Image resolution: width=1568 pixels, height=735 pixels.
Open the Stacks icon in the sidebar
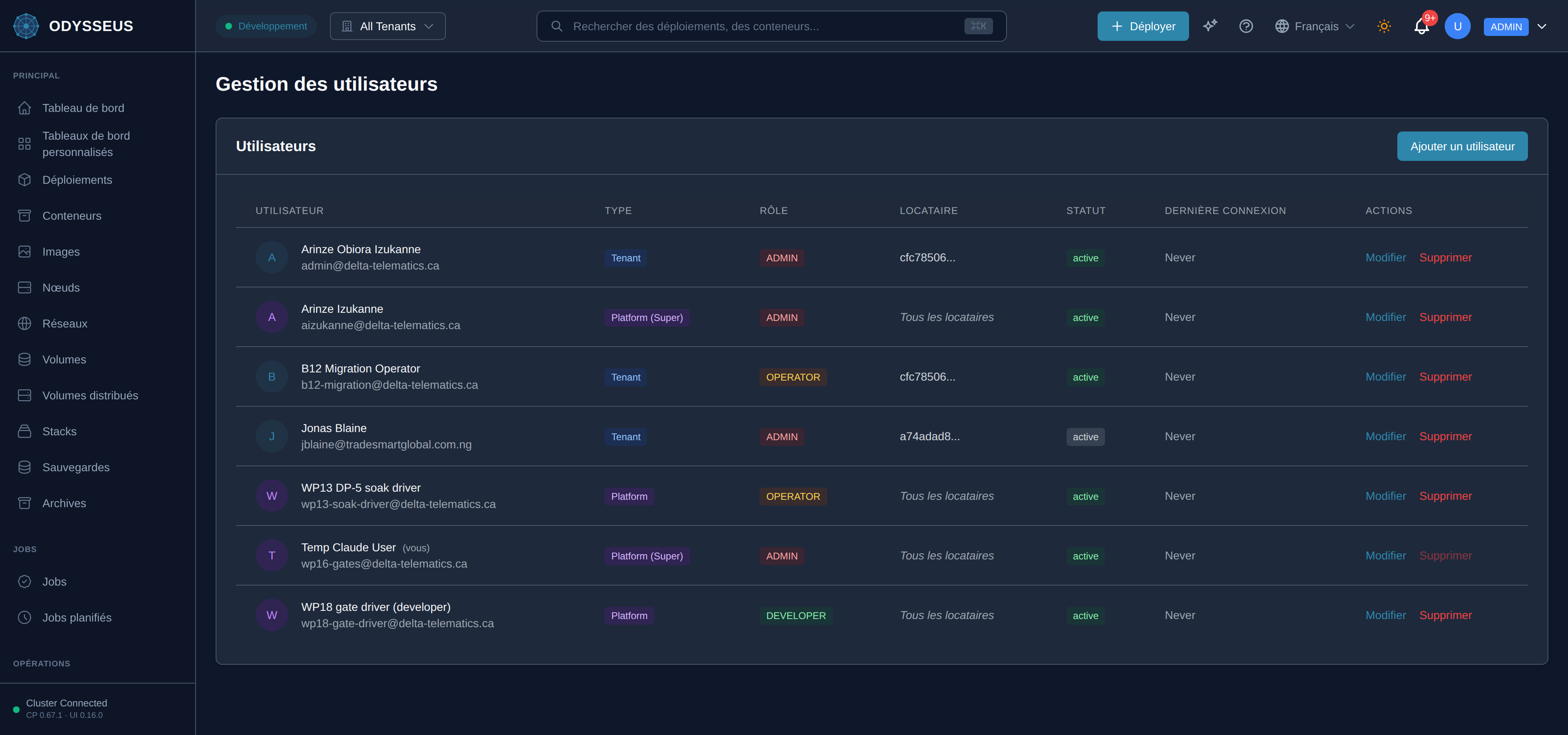pyautogui.click(x=24, y=431)
